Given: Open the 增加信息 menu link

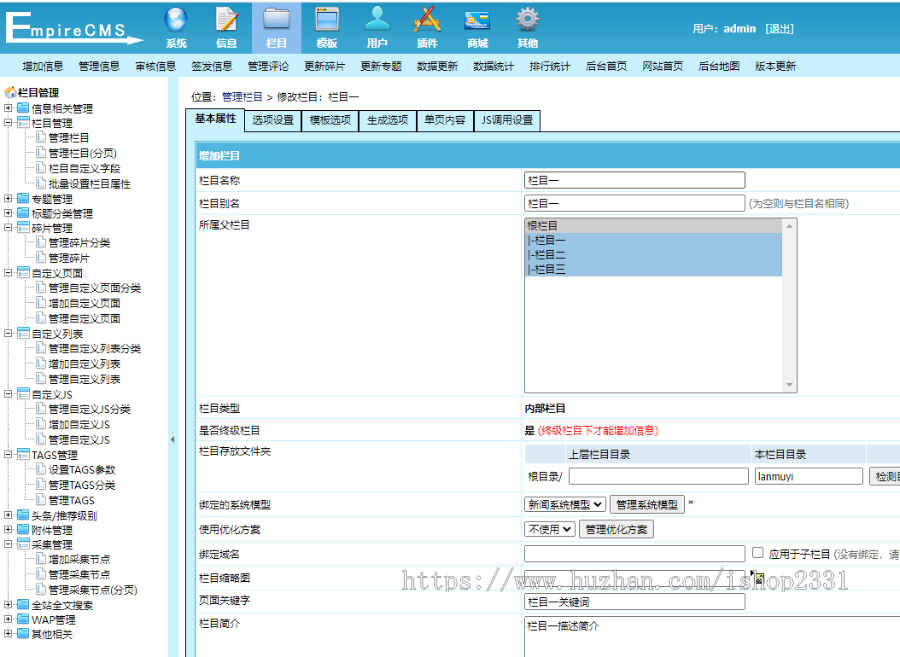Looking at the screenshot, I should pyautogui.click(x=42, y=66).
